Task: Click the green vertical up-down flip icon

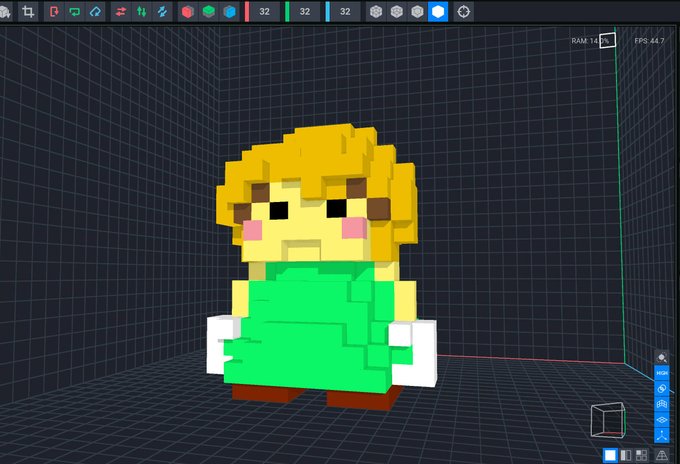Action: [141, 12]
